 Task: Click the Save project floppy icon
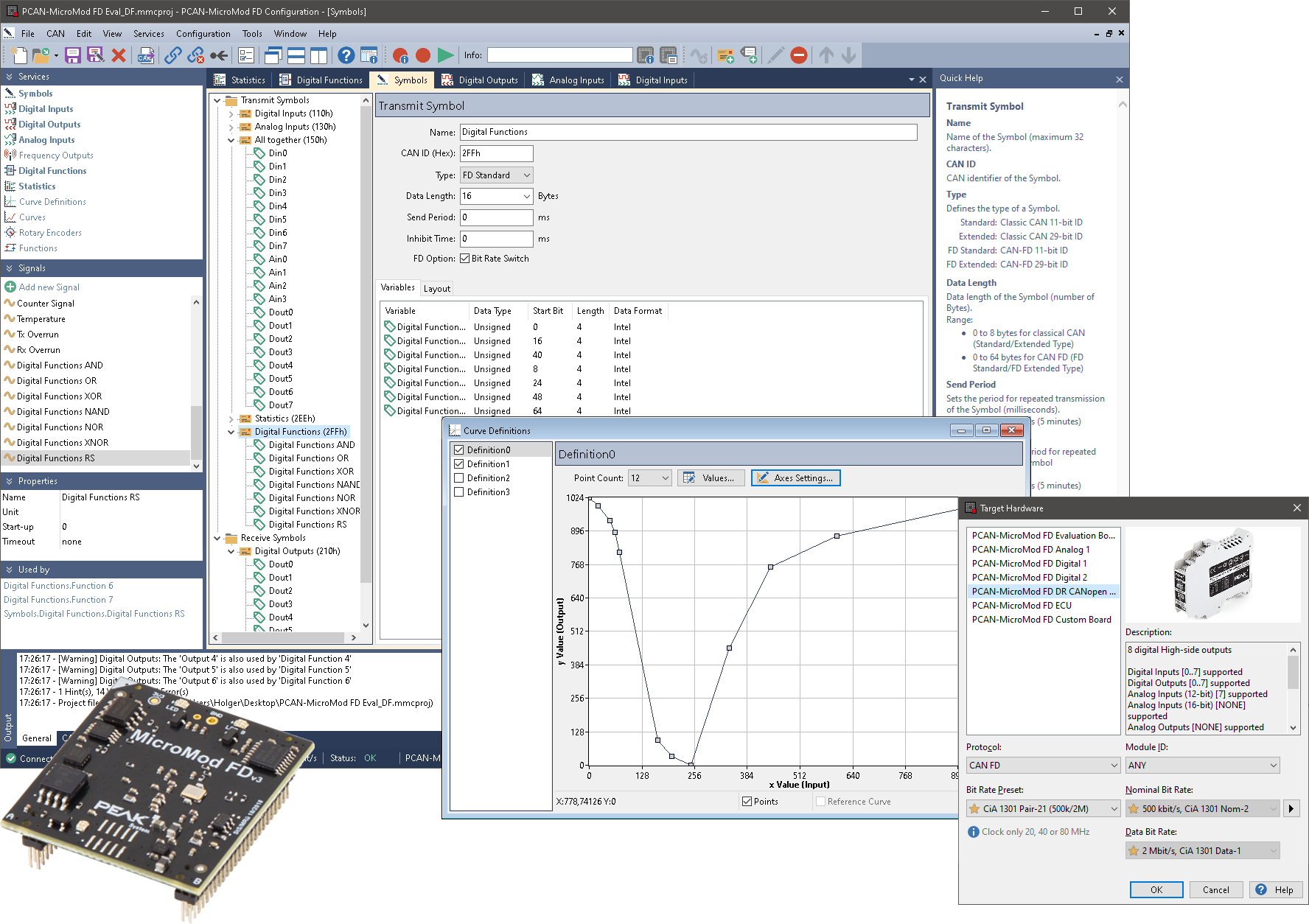coord(72,55)
